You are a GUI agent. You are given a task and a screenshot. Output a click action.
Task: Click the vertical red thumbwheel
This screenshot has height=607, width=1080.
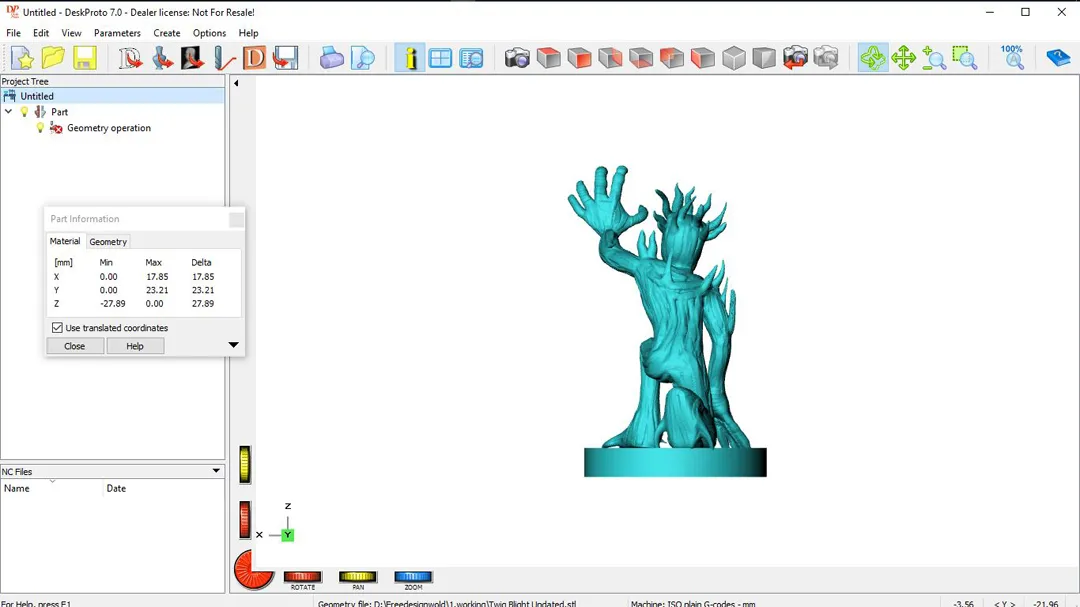[245, 520]
